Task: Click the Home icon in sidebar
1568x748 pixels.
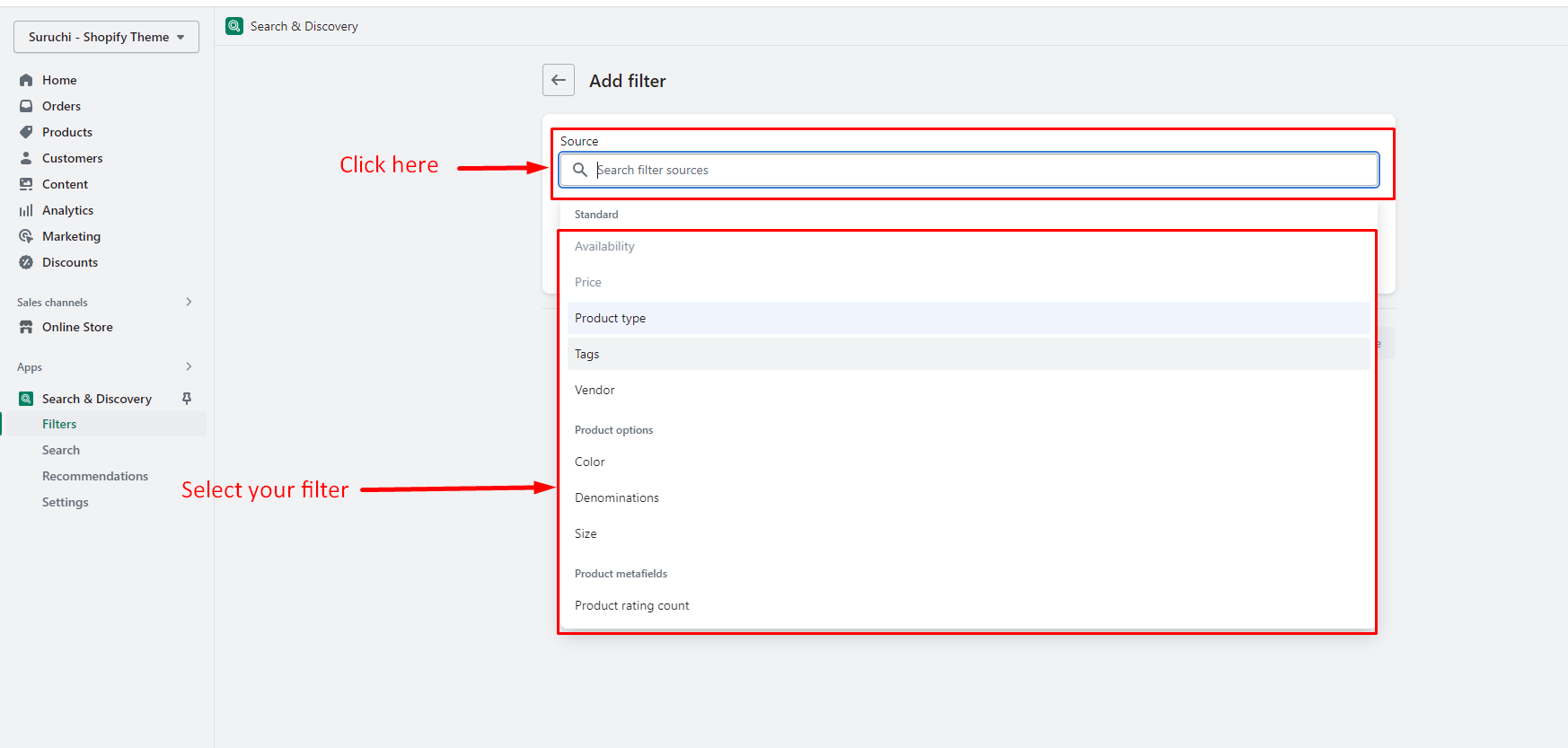Action: tap(26, 80)
